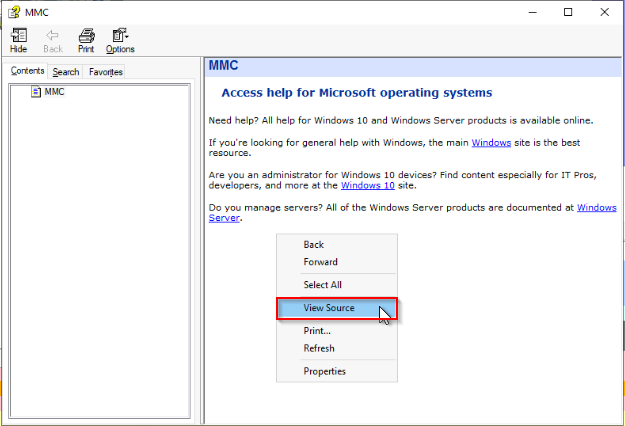Choose Select All in the context menu
Viewport: 625px width, 426px height.
[337, 285]
